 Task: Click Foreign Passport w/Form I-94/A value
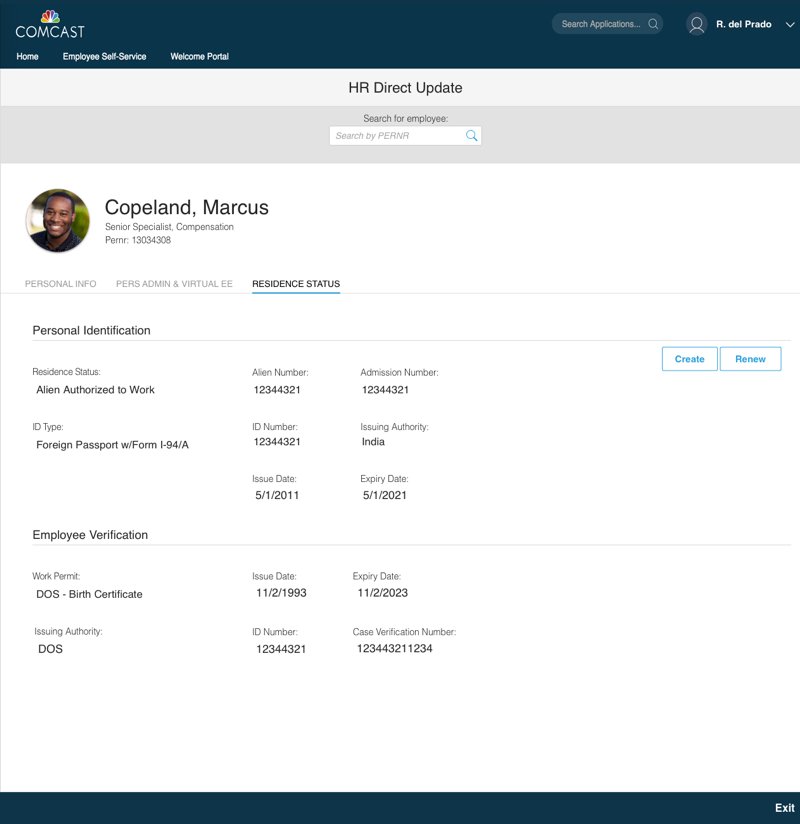tap(112, 445)
